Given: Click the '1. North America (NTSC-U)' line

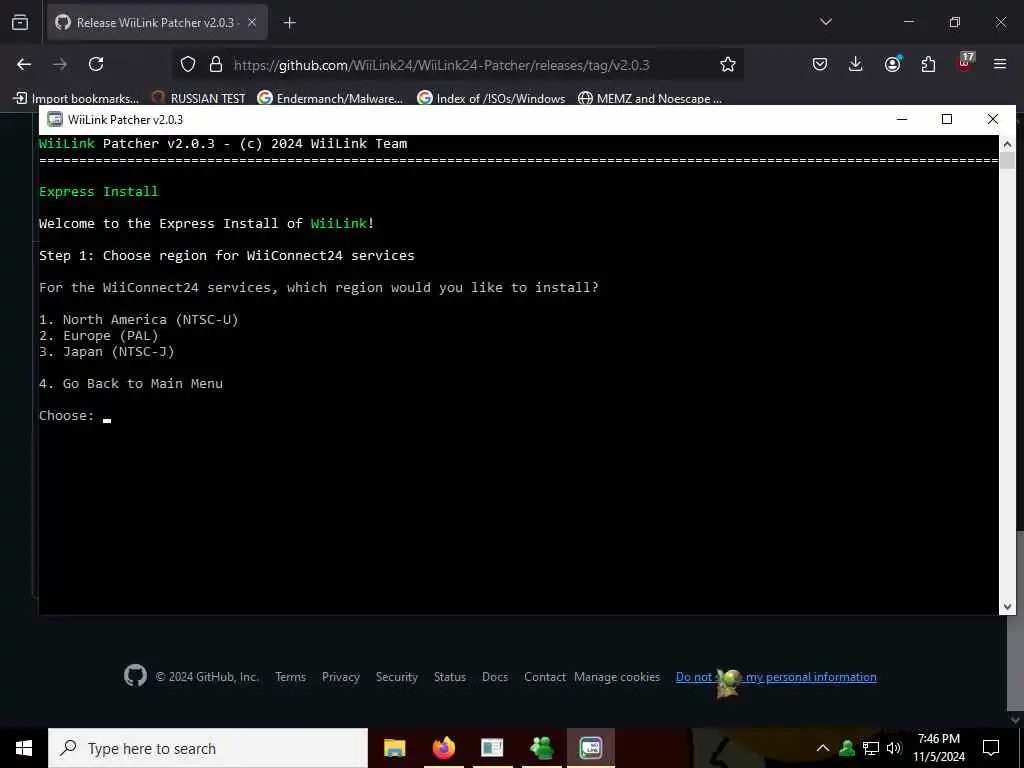Looking at the screenshot, I should click(x=139, y=319).
